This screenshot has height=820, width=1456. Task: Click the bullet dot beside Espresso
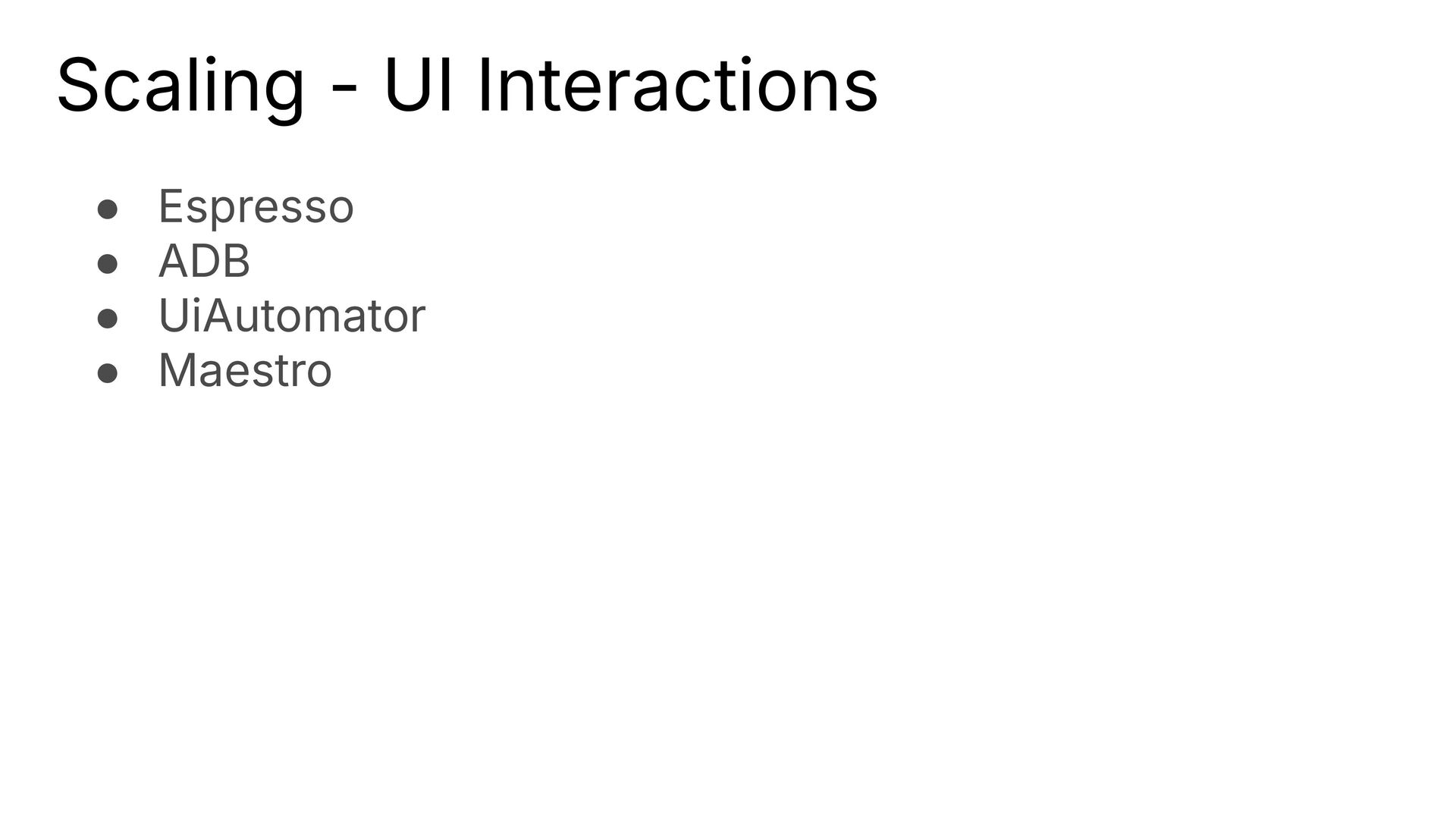click(x=108, y=209)
